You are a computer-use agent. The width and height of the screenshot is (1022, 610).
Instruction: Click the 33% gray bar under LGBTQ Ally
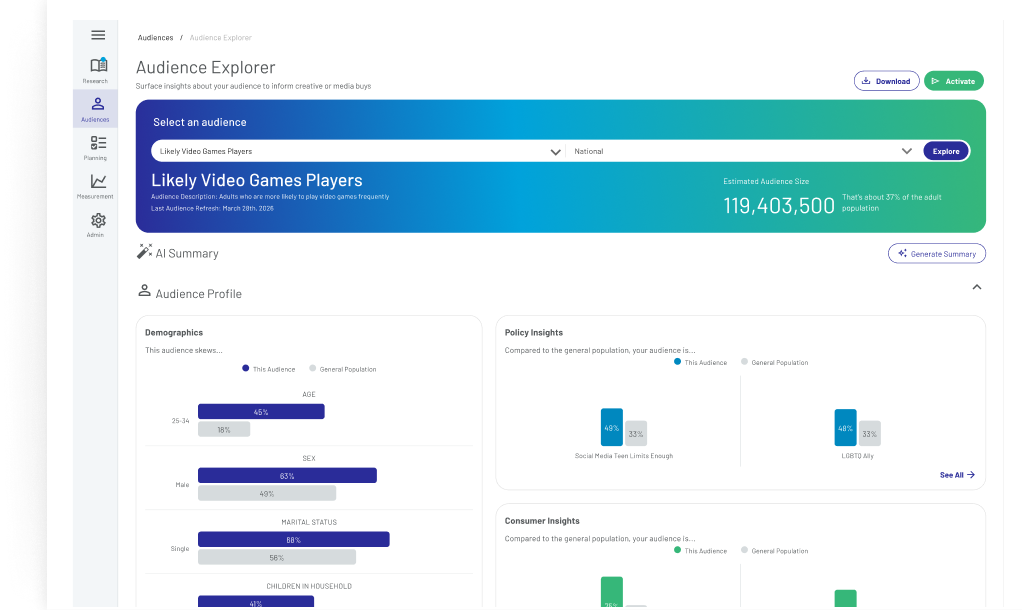[x=869, y=433]
